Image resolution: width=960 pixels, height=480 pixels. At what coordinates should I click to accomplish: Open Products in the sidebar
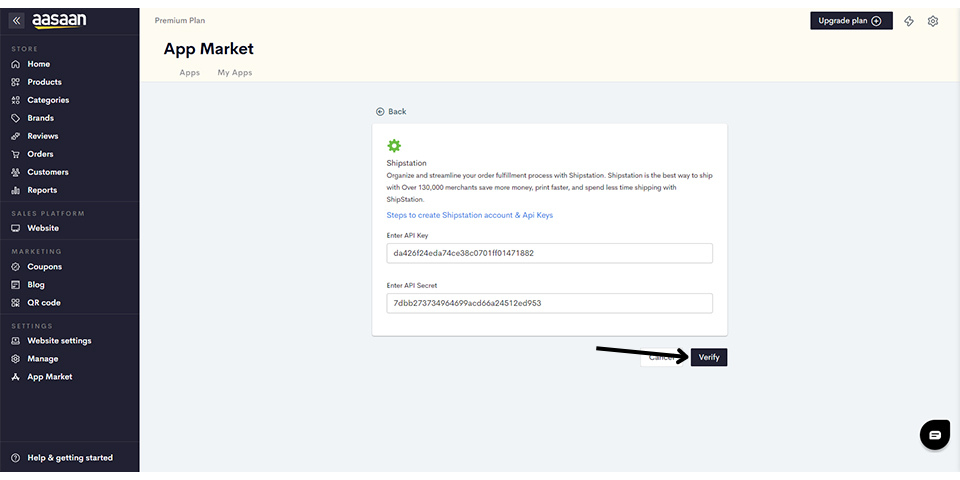click(x=44, y=82)
